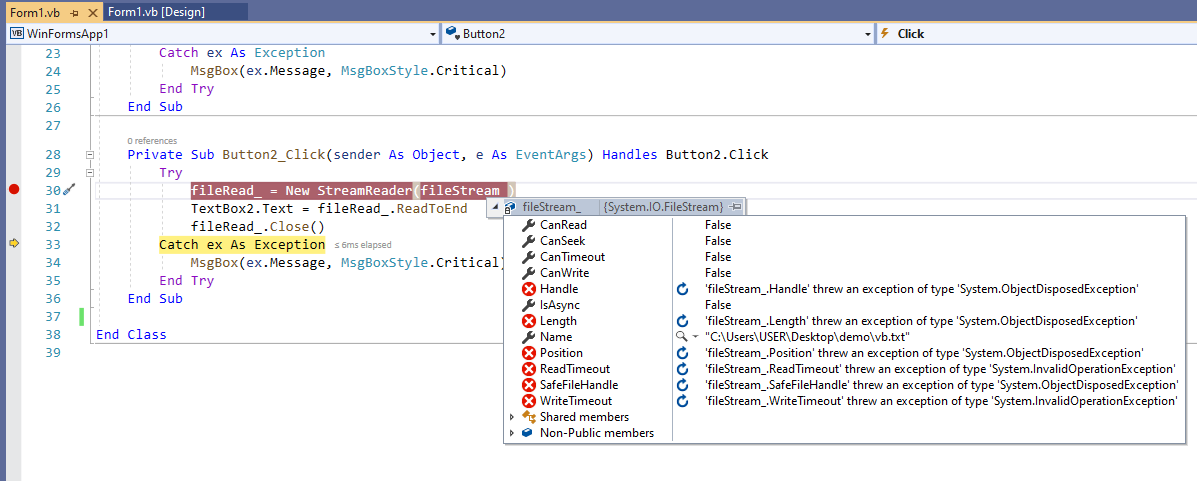Refresh the Handle property value
This screenshot has width=1197, height=481.
[x=683, y=289]
